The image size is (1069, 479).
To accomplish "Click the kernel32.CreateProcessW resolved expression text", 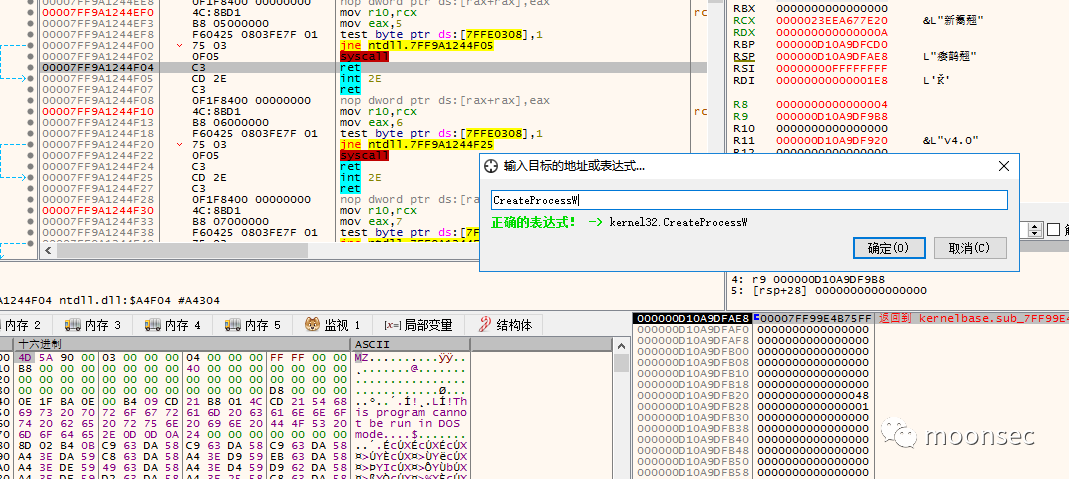I will pos(678,222).
